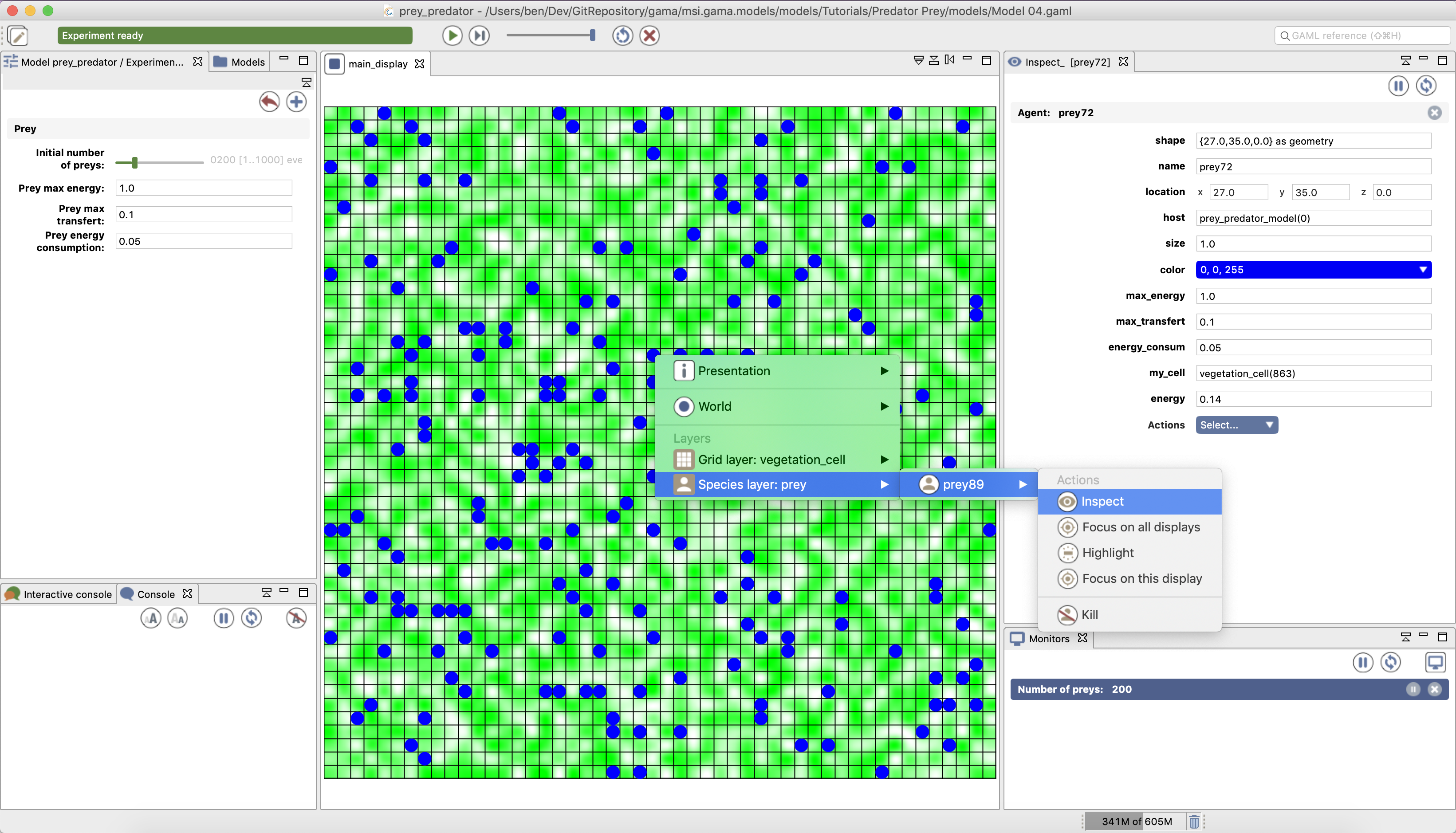
Task: Close the Inspect_ [prey72] tab
Action: [x=1124, y=61]
